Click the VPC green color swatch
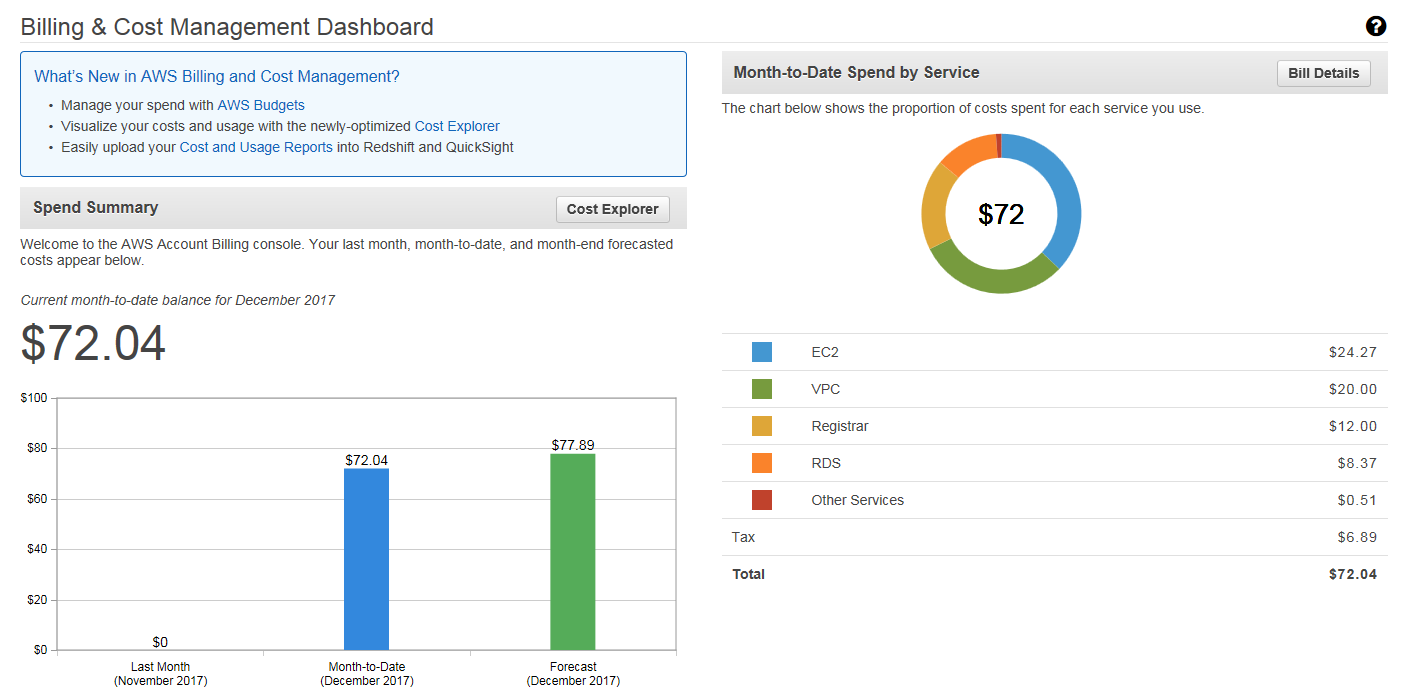The height and width of the screenshot is (698, 1425). [762, 389]
